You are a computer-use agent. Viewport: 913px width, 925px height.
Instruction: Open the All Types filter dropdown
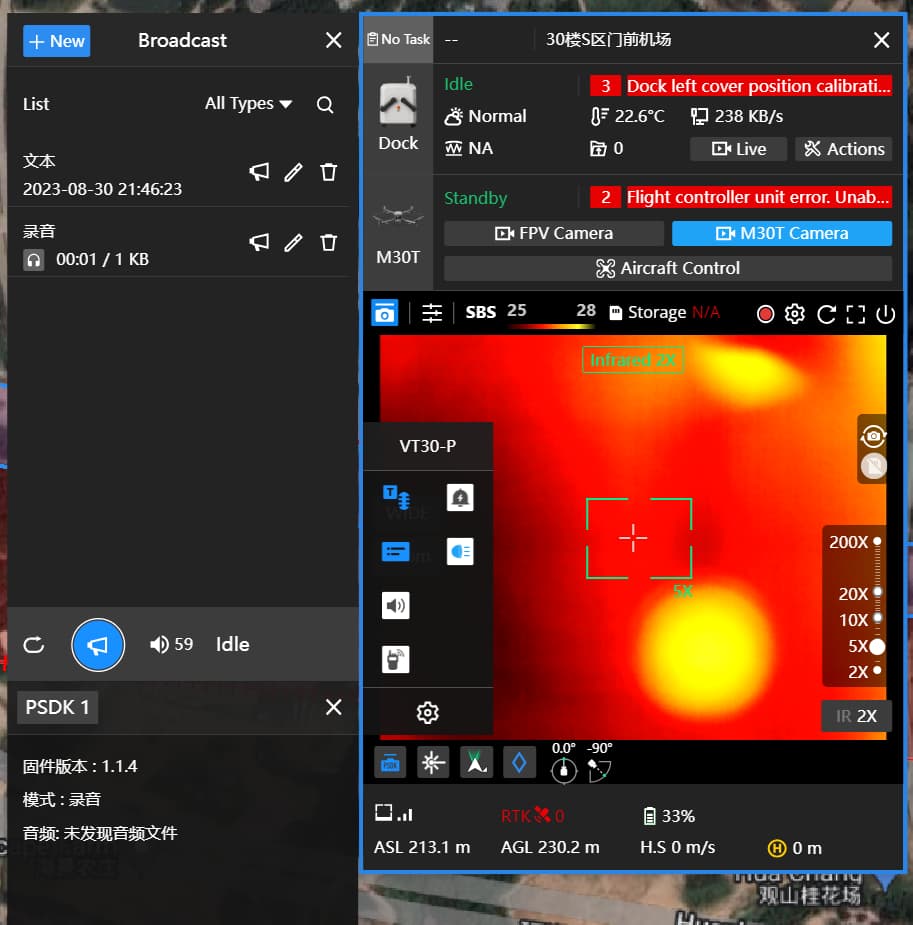point(246,103)
